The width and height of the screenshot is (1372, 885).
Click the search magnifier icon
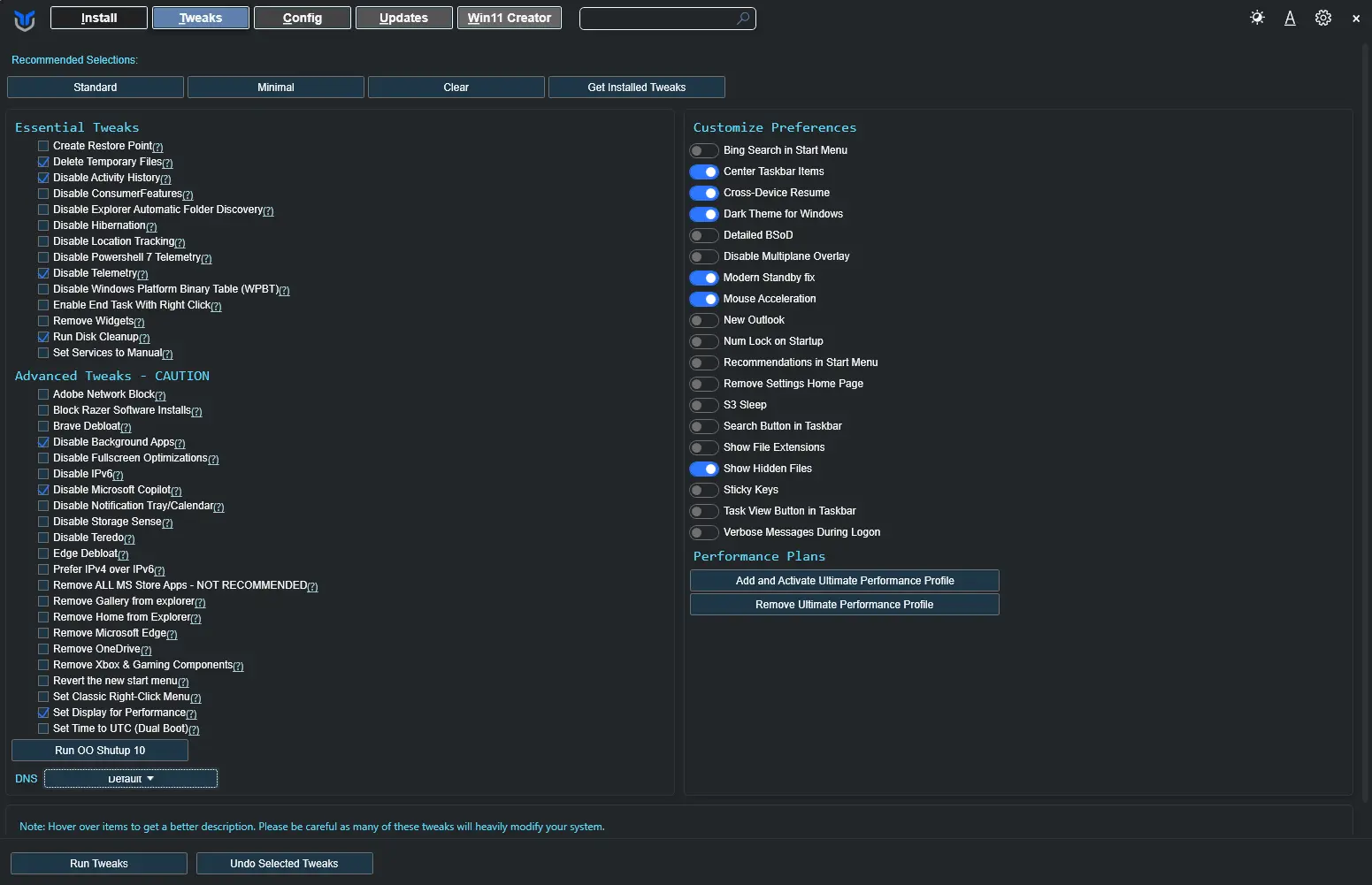tap(743, 18)
